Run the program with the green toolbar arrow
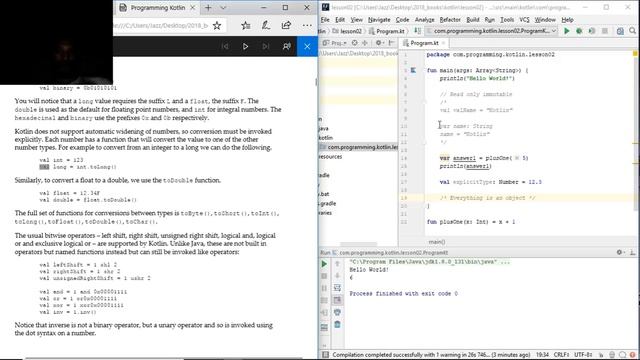Viewport: 640px width, 360px height. [x=567, y=31]
